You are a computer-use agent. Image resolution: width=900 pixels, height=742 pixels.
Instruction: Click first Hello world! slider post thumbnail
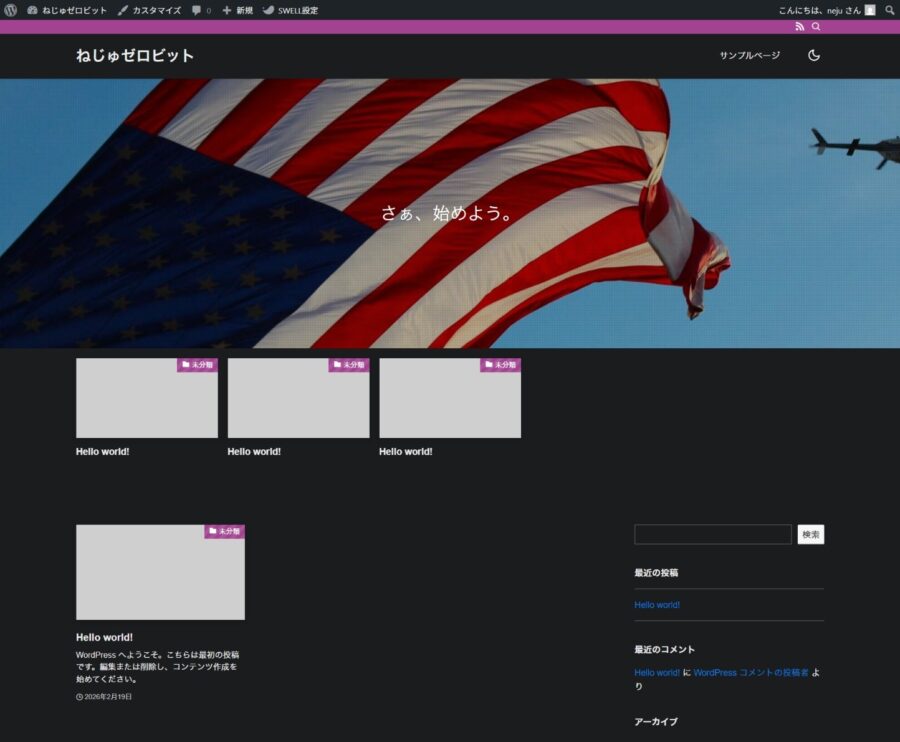[x=147, y=399]
